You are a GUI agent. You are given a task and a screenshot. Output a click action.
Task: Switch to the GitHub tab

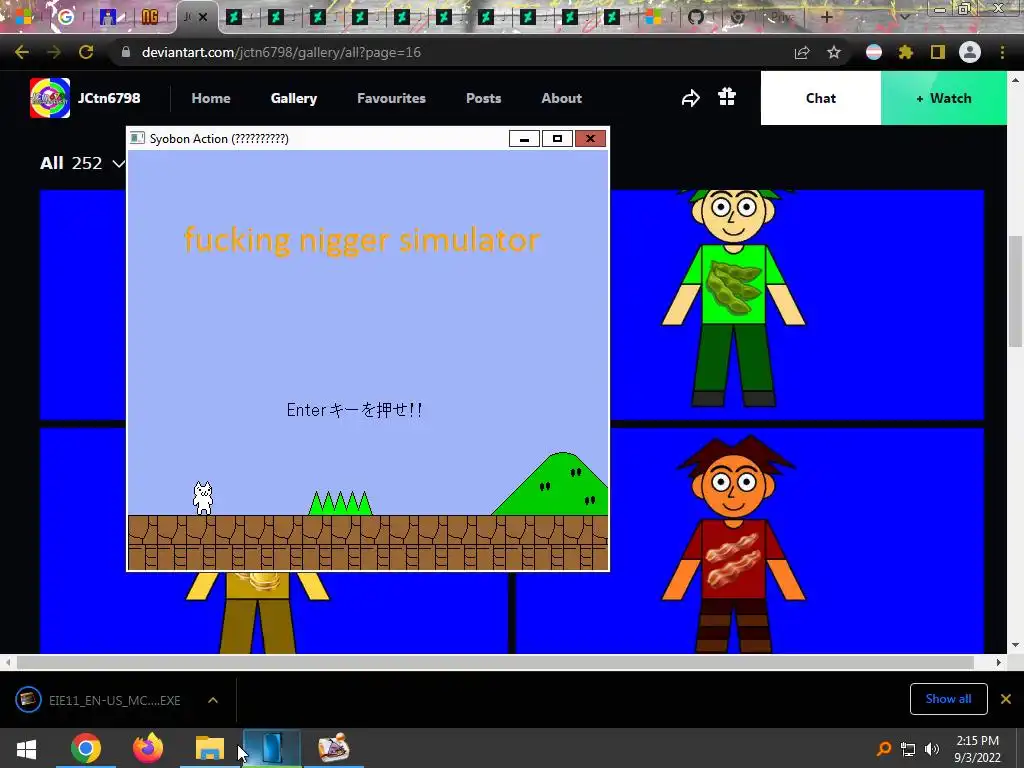pyautogui.click(x=696, y=17)
